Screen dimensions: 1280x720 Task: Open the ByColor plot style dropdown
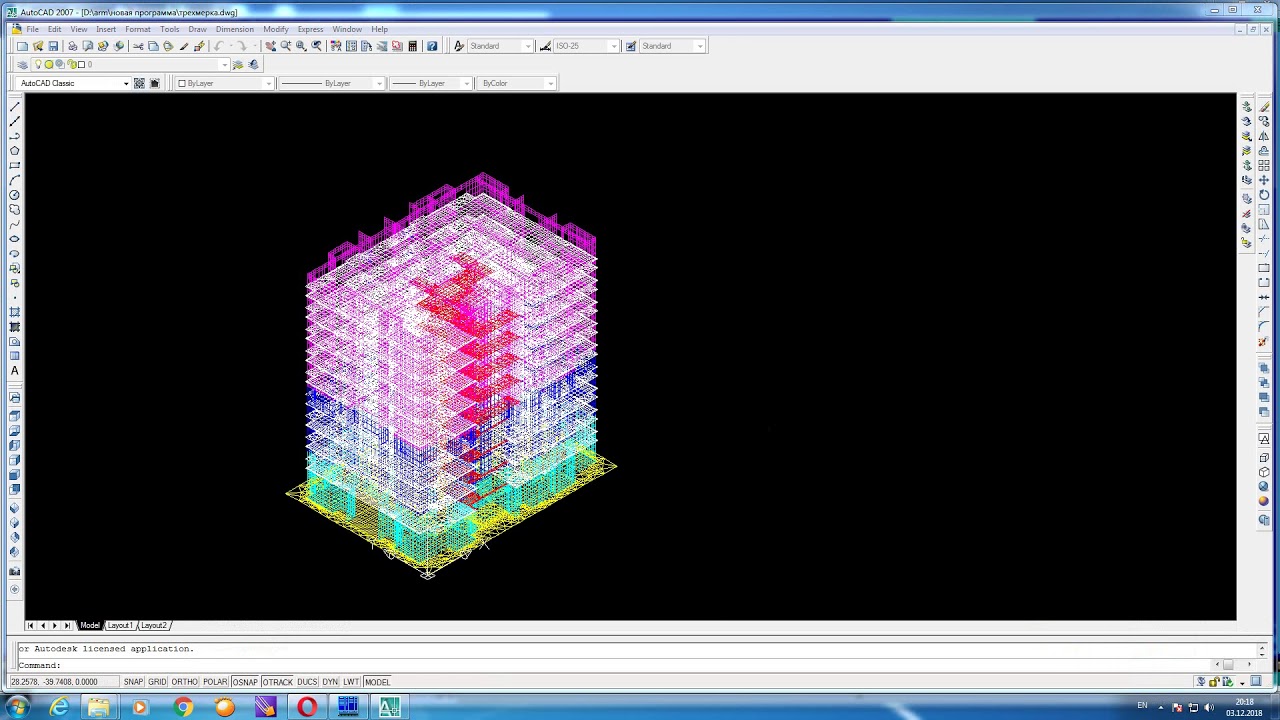[517, 83]
